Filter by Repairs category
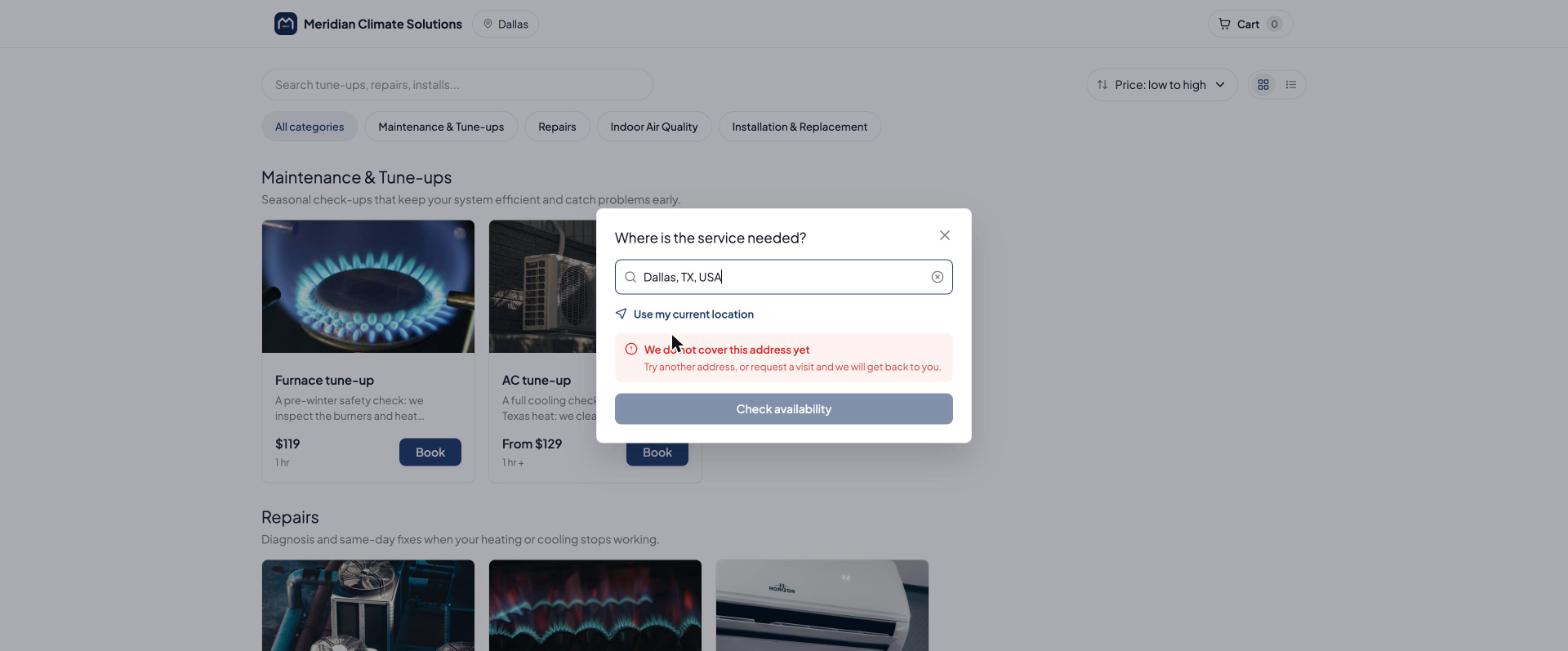This screenshot has width=1568, height=651. 557,127
